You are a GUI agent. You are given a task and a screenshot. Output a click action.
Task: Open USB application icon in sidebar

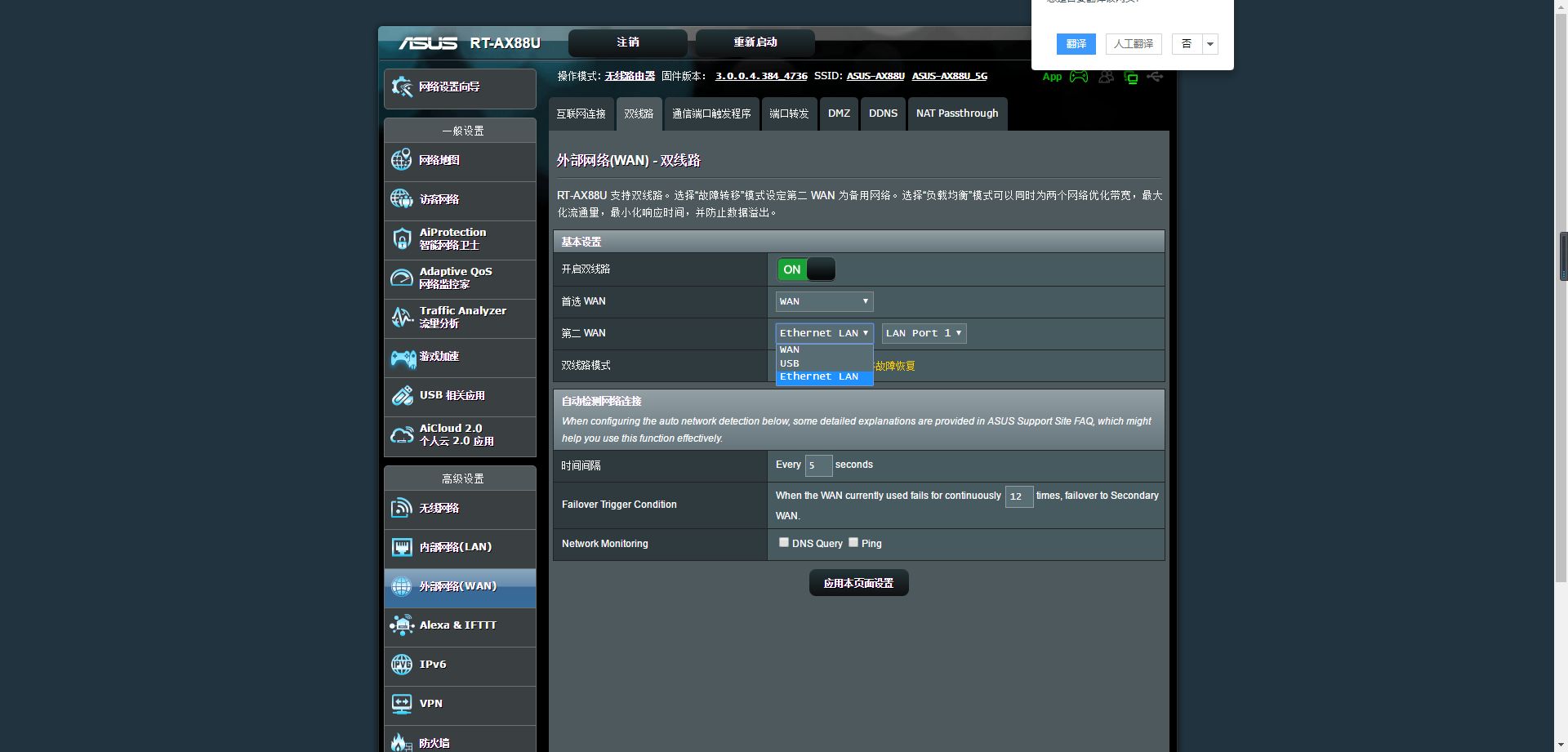[402, 395]
